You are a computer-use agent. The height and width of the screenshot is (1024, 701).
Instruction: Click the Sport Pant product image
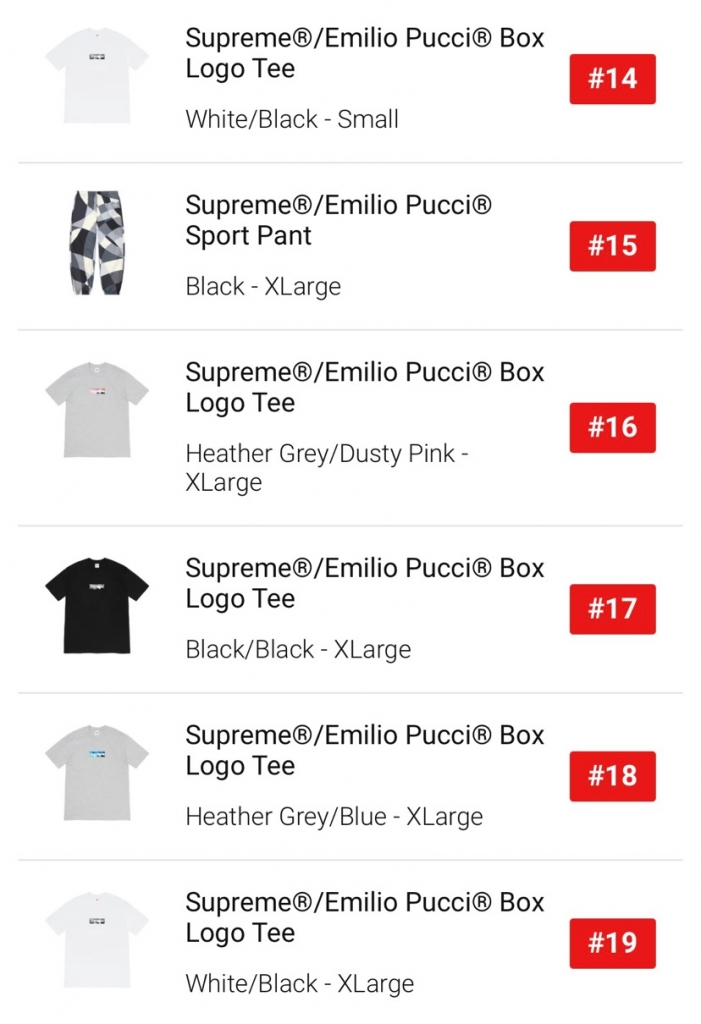click(96, 245)
